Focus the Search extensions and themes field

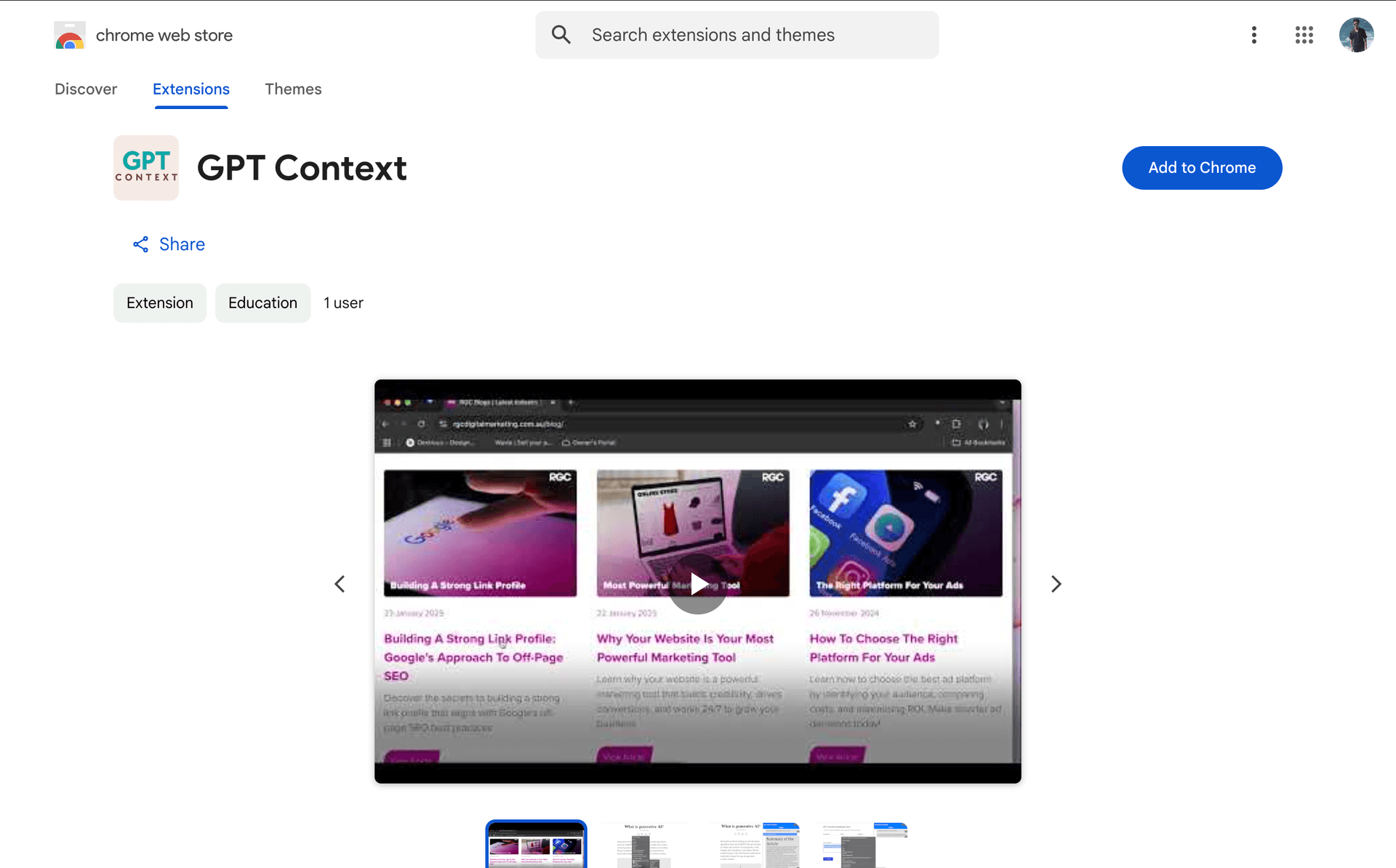pos(737,35)
